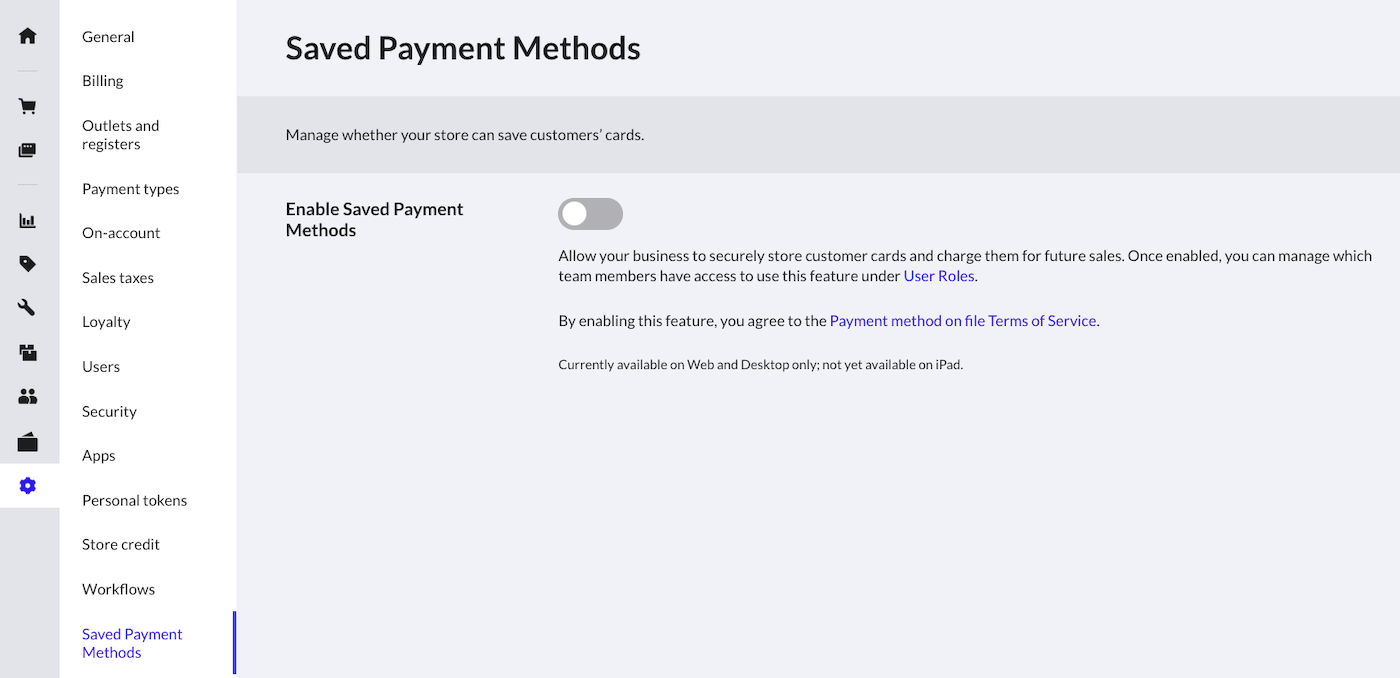Click the wrench icon in the sidebar
The width and height of the screenshot is (1400, 678).
27,307
